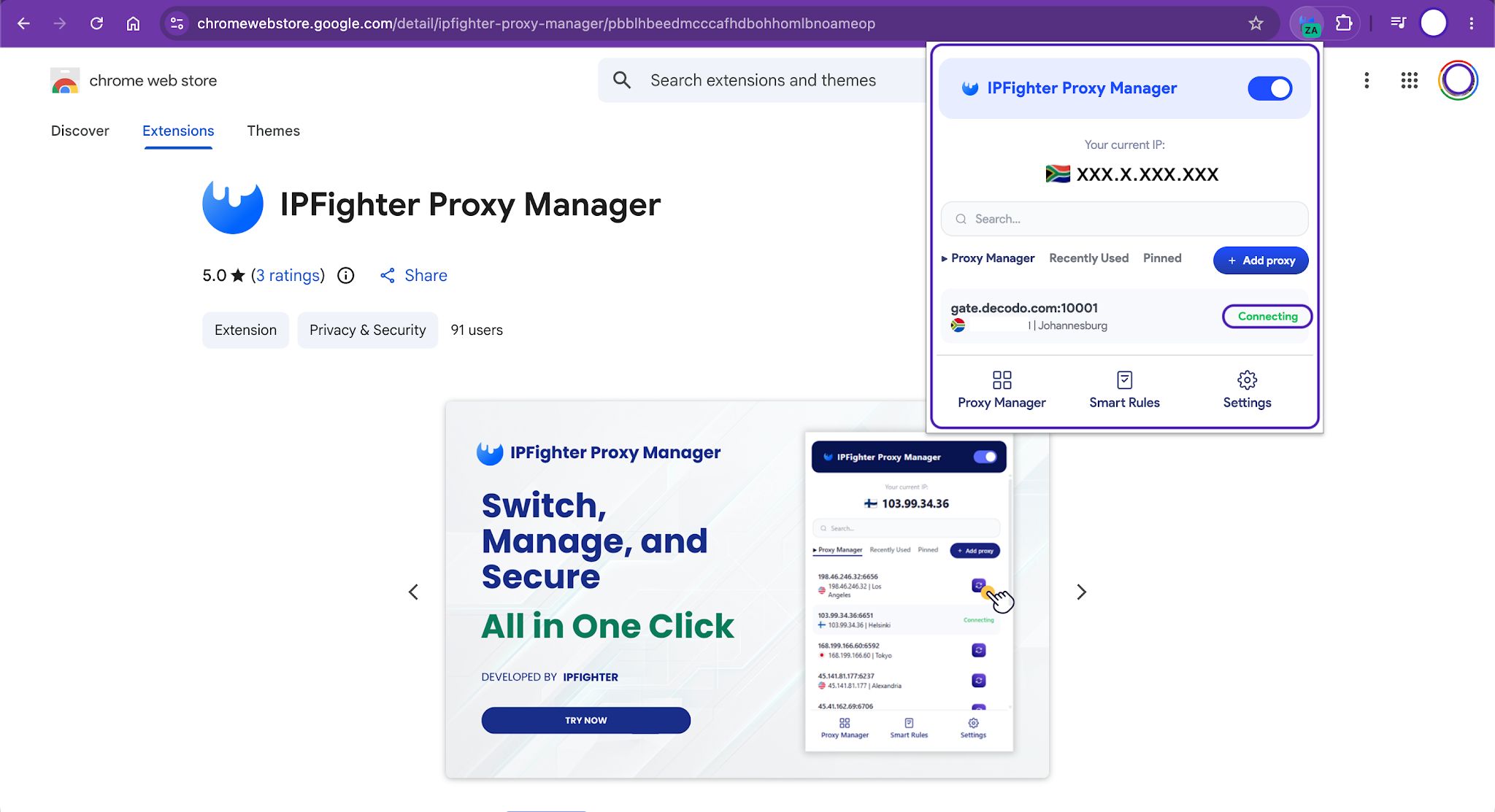This screenshot has height=812, width=1495.
Task: Reload the current page
Action: click(x=96, y=23)
